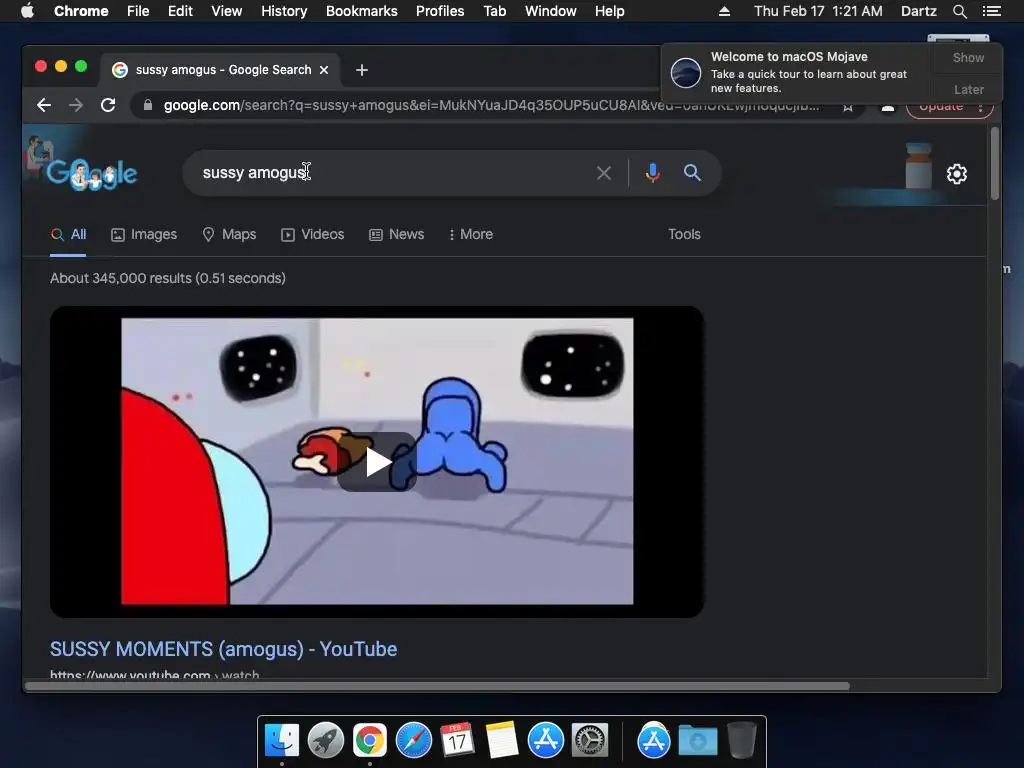
Task: Open App Store icon right of Dock divider
Action: coord(654,741)
